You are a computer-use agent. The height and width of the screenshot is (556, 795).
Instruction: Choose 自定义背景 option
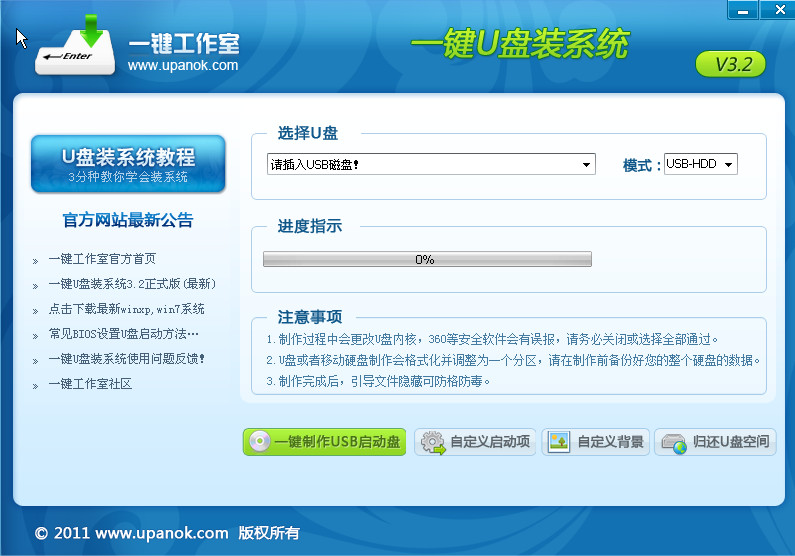click(596, 442)
